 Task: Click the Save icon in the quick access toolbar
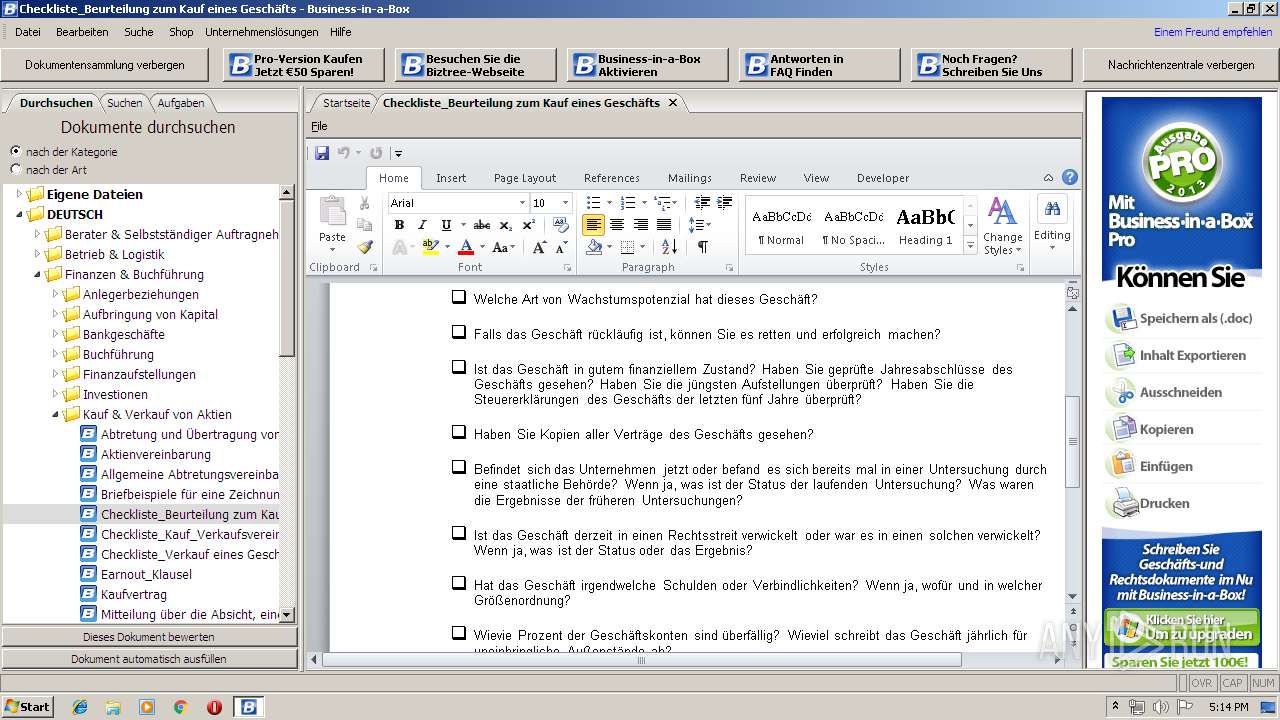click(x=322, y=153)
